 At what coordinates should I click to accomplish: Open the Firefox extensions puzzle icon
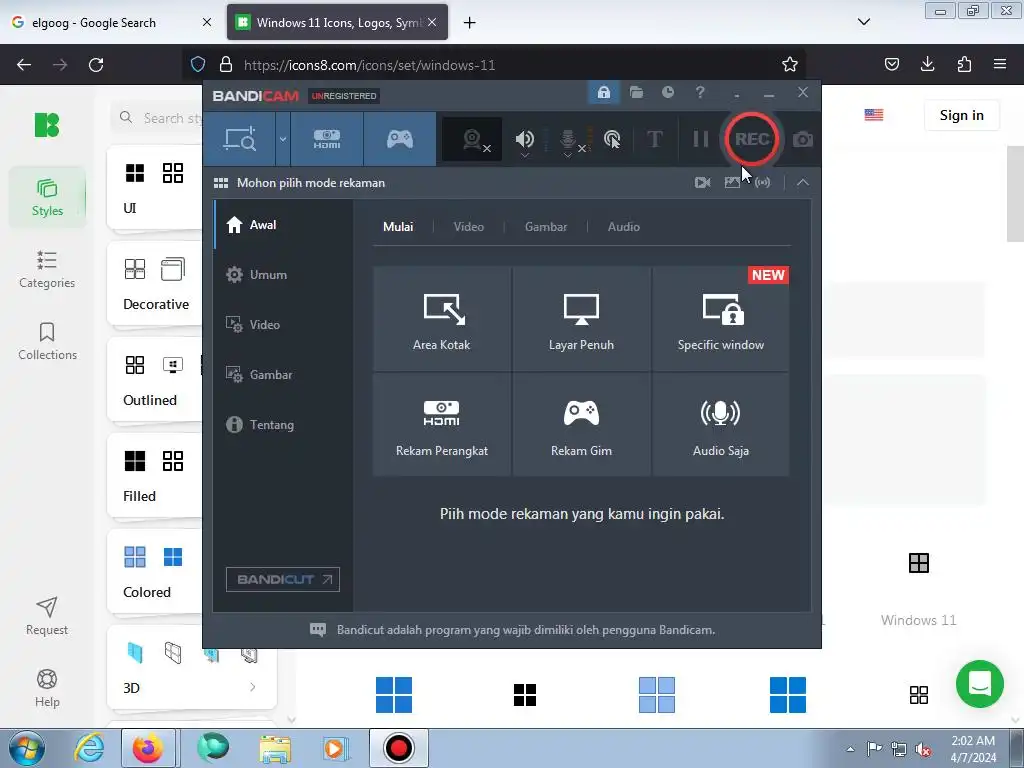964,64
